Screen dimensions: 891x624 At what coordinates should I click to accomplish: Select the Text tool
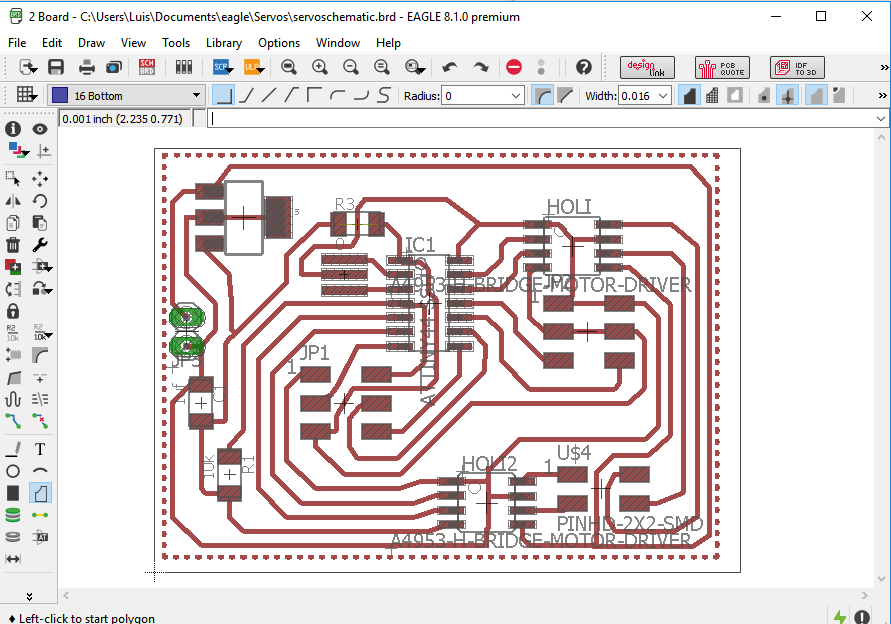click(x=40, y=449)
